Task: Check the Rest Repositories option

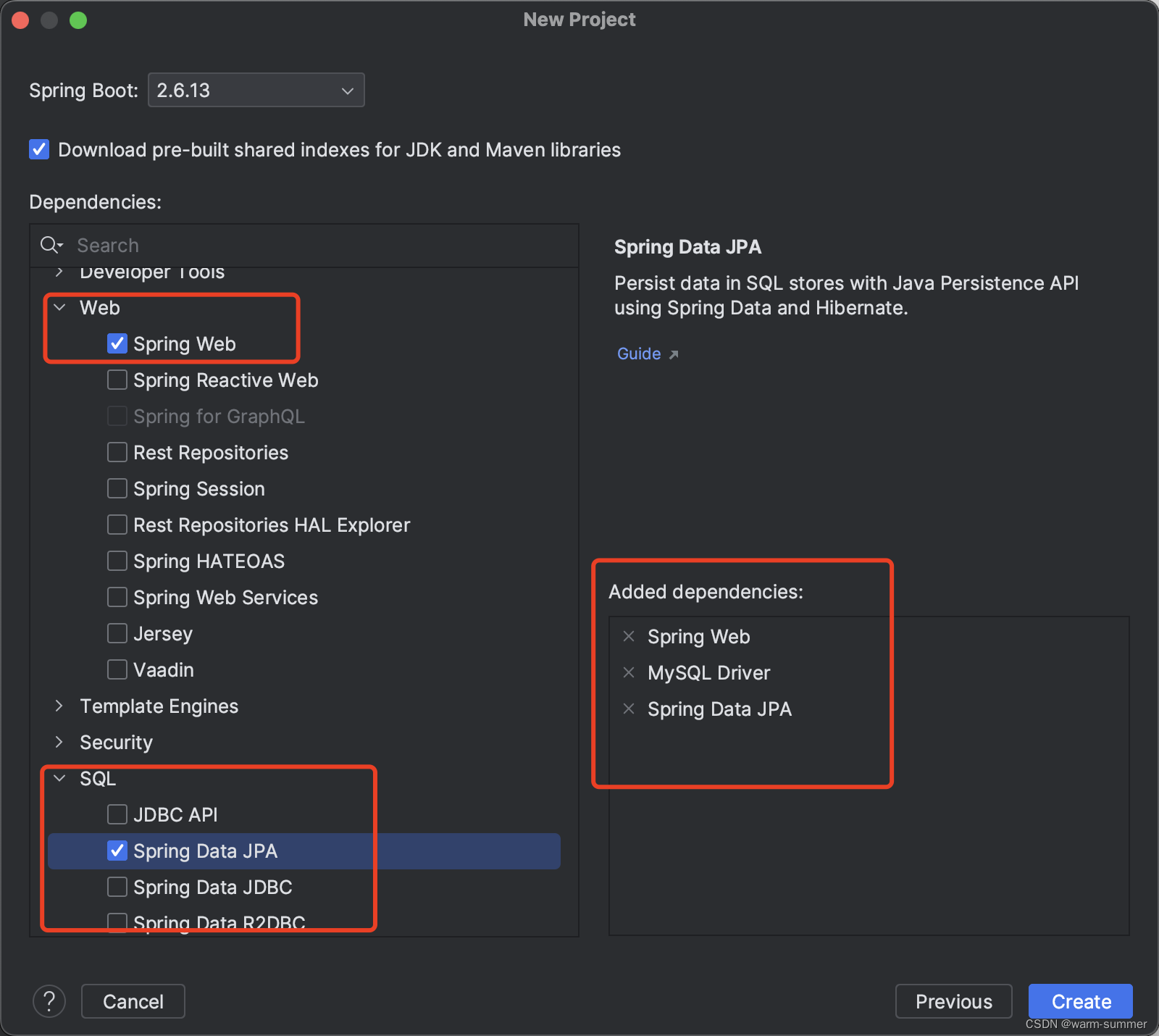Action: coord(117,452)
